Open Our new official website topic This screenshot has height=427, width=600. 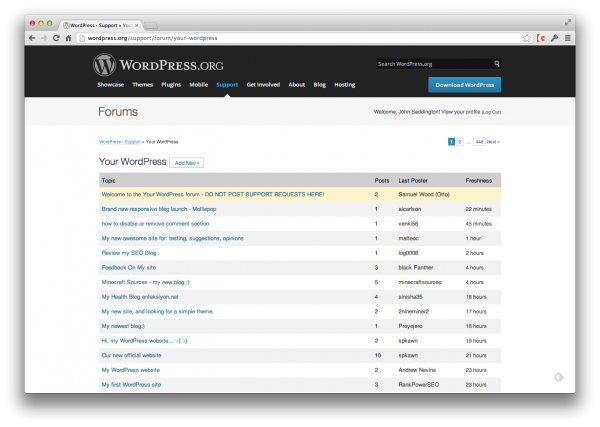pyautogui.click(x=132, y=355)
